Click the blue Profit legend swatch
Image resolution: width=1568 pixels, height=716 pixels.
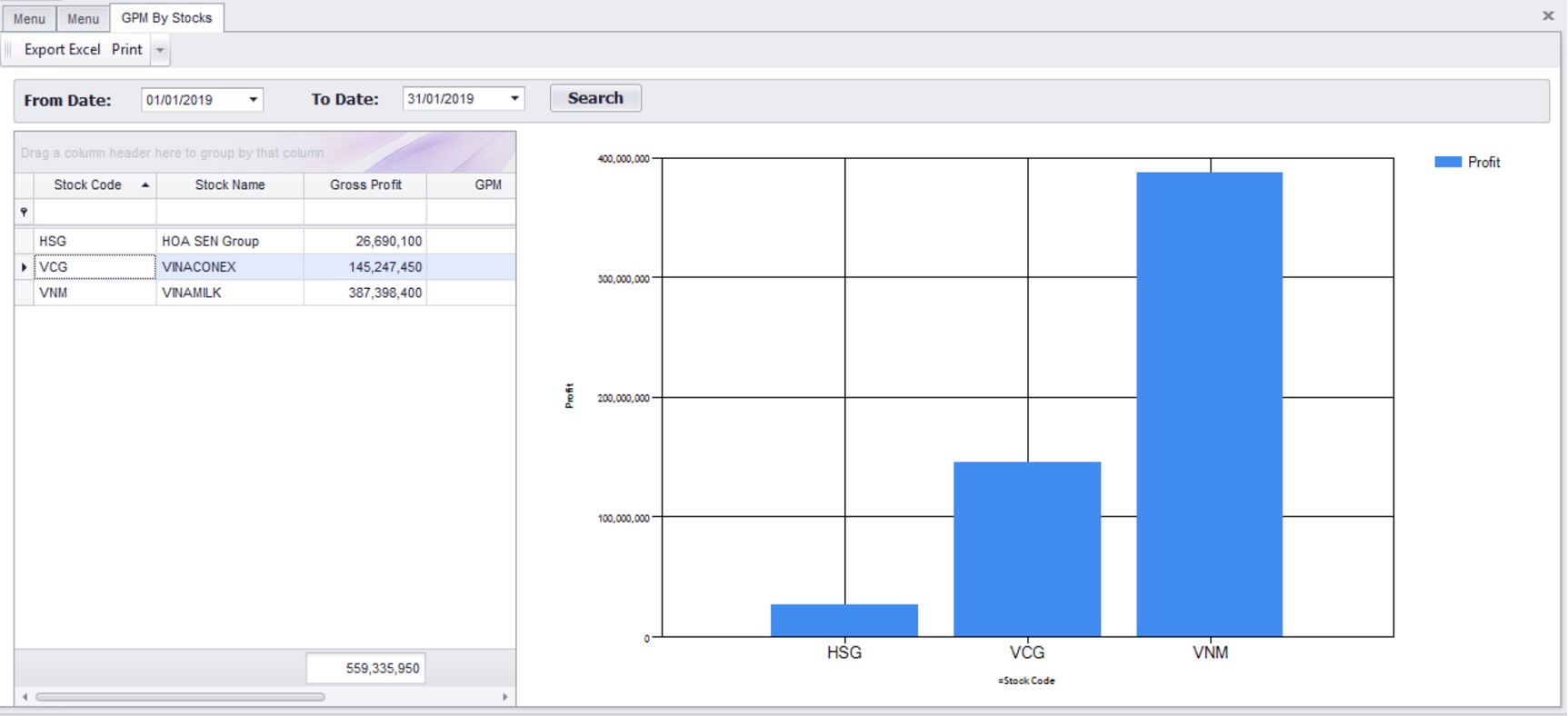1447,162
